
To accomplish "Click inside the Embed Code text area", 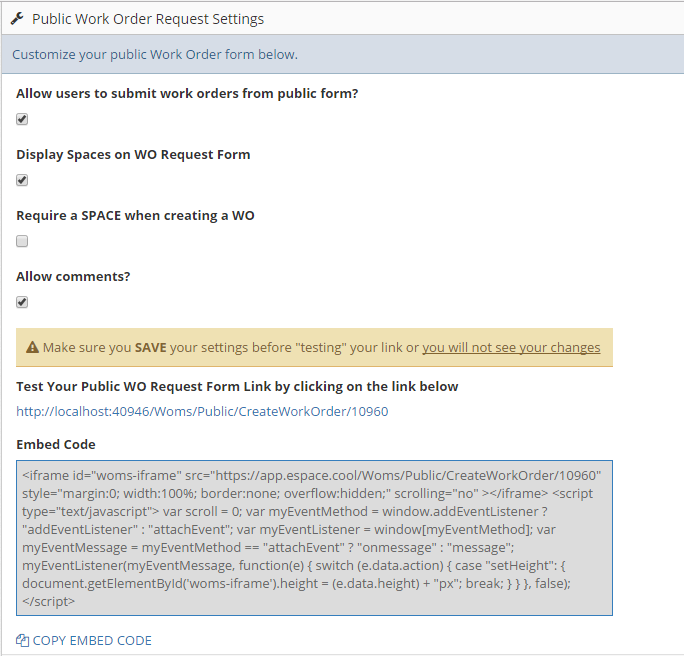I will [314, 538].
